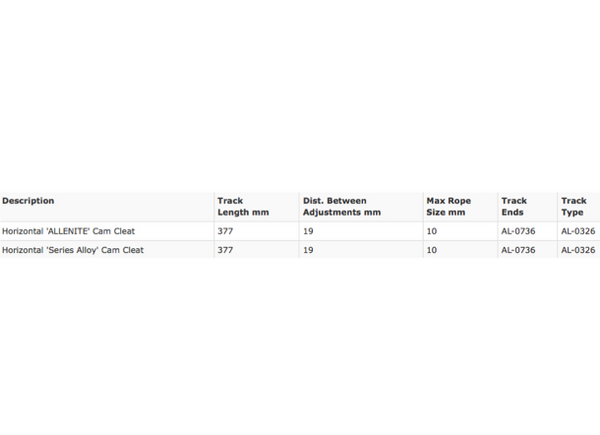
Task: Click AL-0736 in the Series Alloy row
Action: [x=518, y=250]
